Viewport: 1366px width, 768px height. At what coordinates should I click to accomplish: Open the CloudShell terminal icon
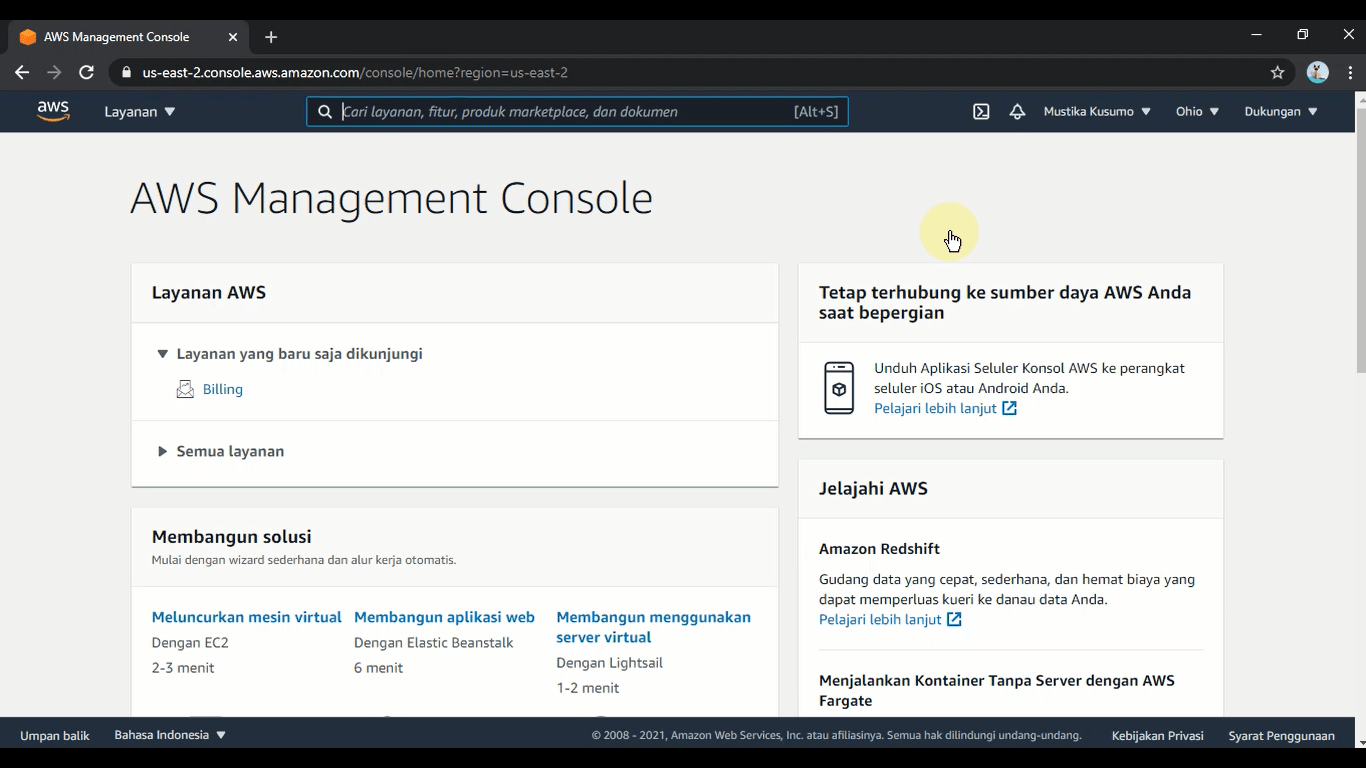[x=981, y=112]
